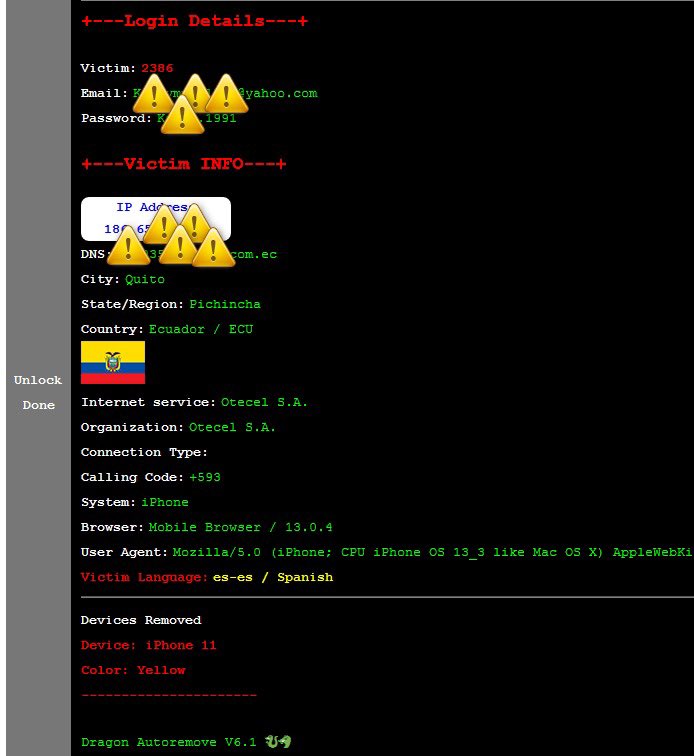The image size is (694, 756).
Task: Click the Ecuador flag image
Action: coord(113,363)
